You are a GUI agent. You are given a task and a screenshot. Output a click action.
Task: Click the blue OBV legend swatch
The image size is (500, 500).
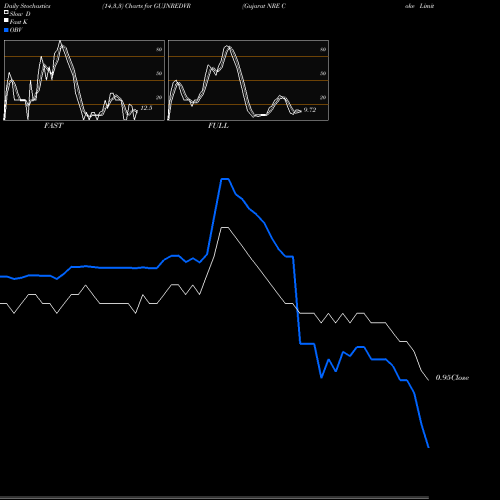point(6,30)
